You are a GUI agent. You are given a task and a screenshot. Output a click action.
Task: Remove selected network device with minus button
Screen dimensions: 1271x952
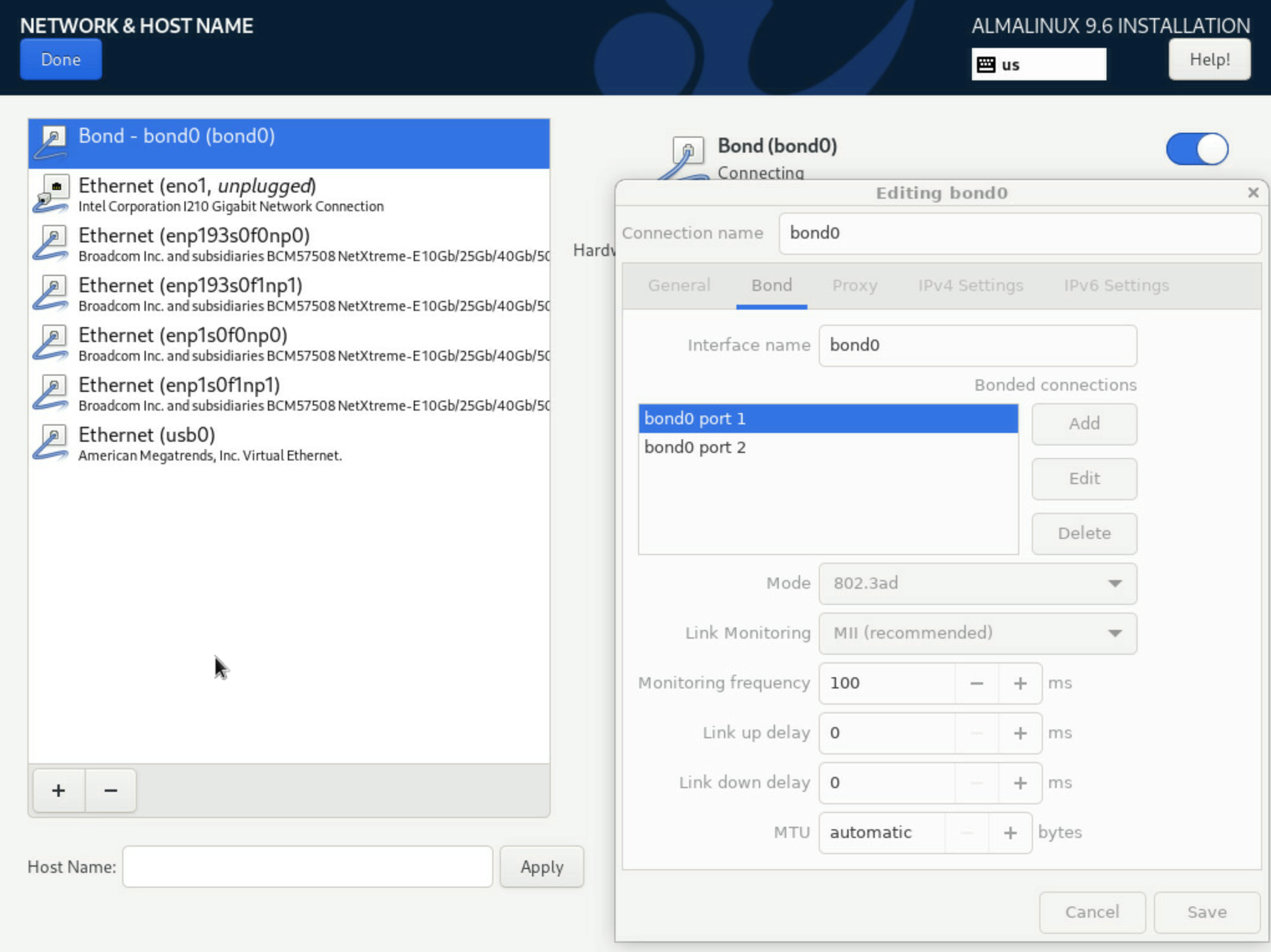[111, 791]
